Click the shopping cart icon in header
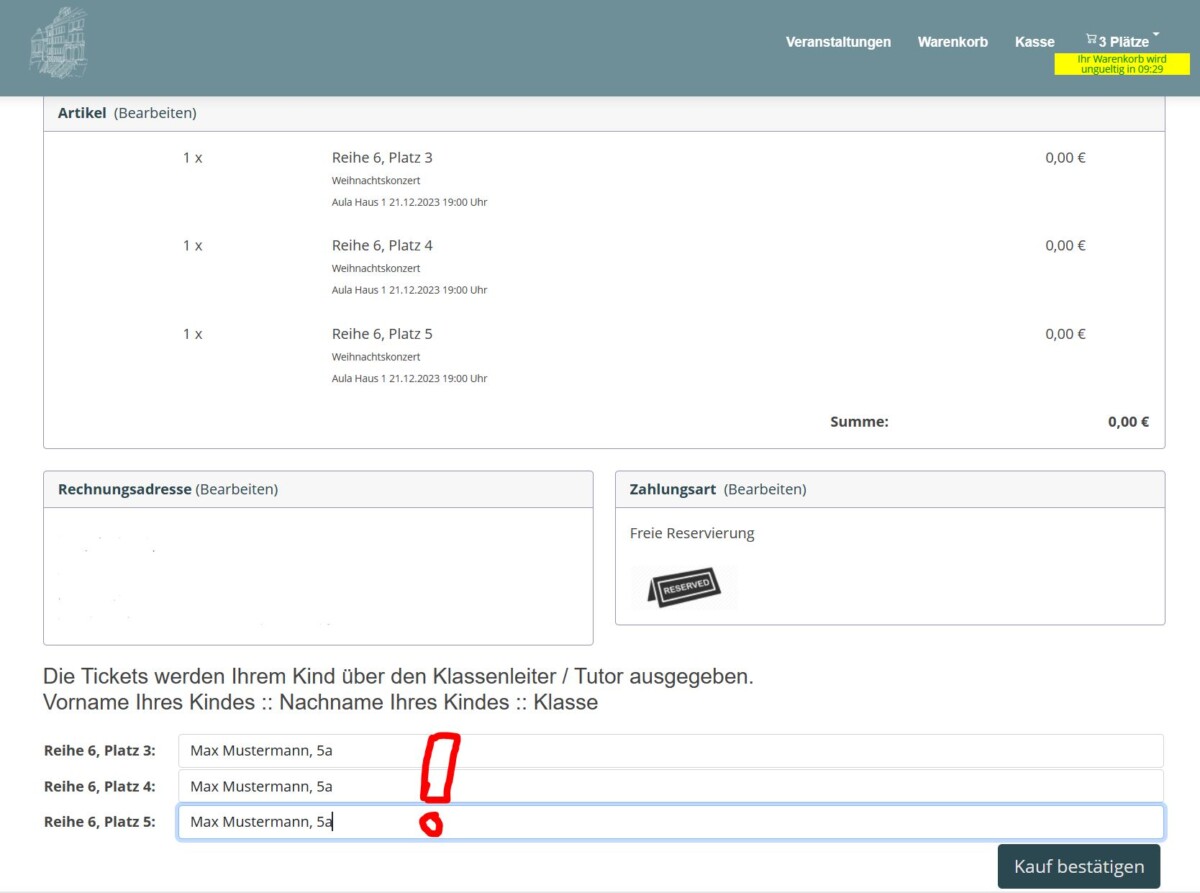1200x893 pixels. pos(1091,40)
